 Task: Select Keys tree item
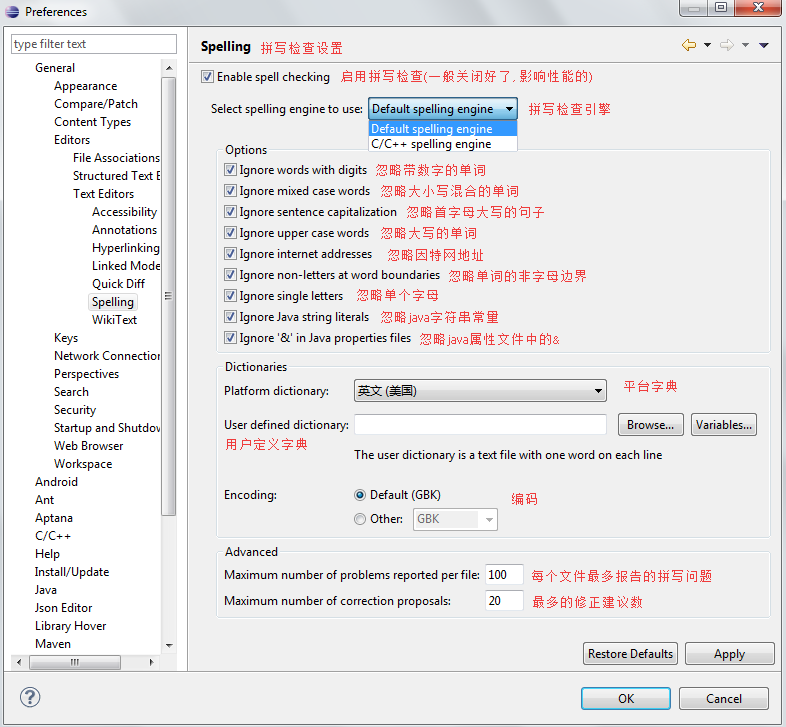point(66,338)
